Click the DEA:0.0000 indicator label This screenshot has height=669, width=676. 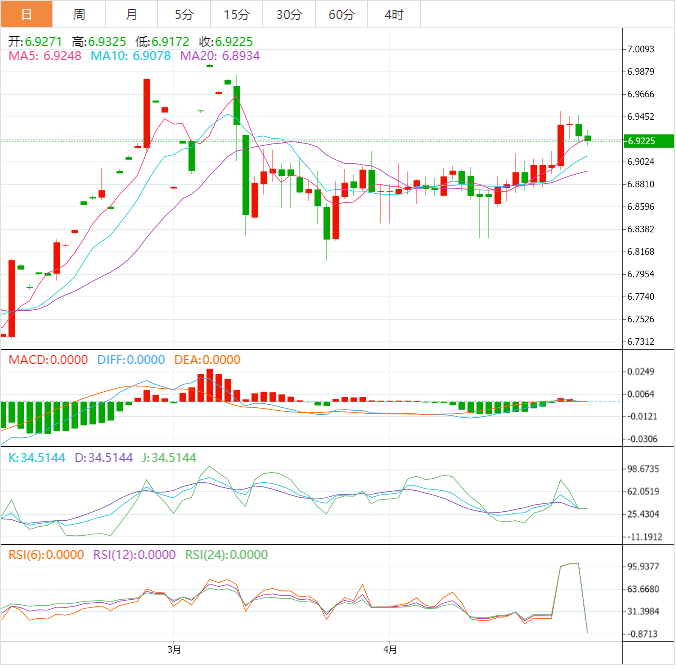[x=207, y=360]
